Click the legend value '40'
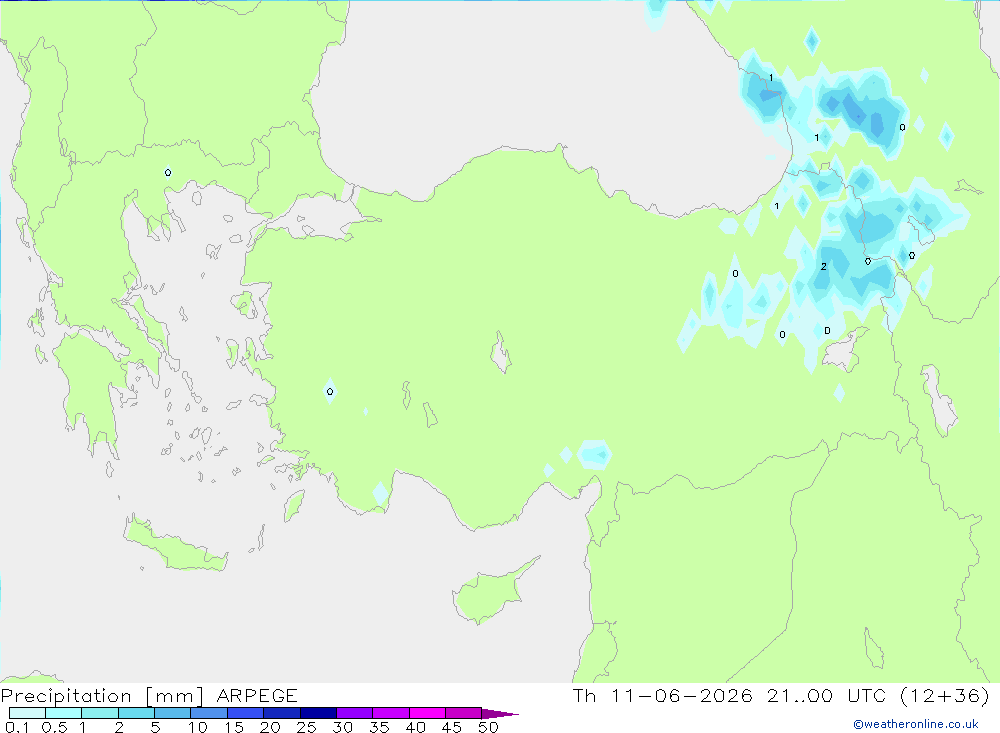This screenshot has height=733, width=1000. pyautogui.click(x=415, y=727)
